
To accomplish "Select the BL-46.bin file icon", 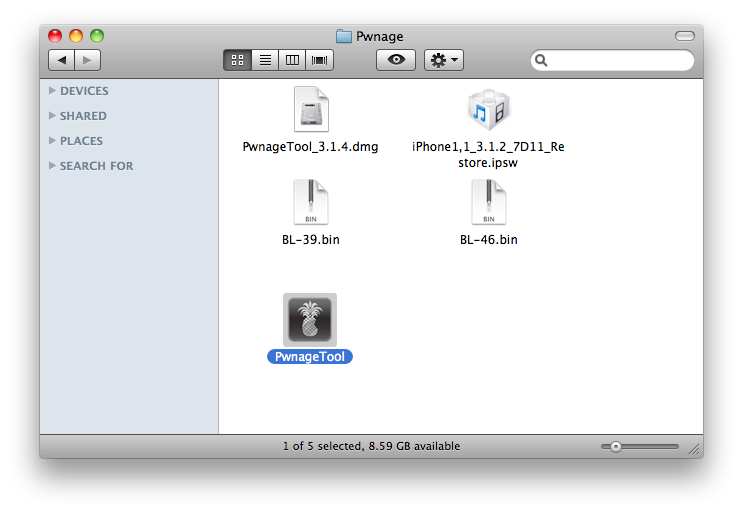I will [x=488, y=203].
